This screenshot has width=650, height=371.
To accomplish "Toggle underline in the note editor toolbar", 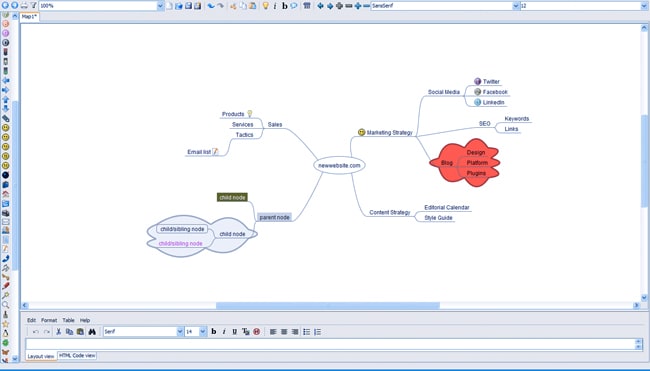I will pos(234,332).
